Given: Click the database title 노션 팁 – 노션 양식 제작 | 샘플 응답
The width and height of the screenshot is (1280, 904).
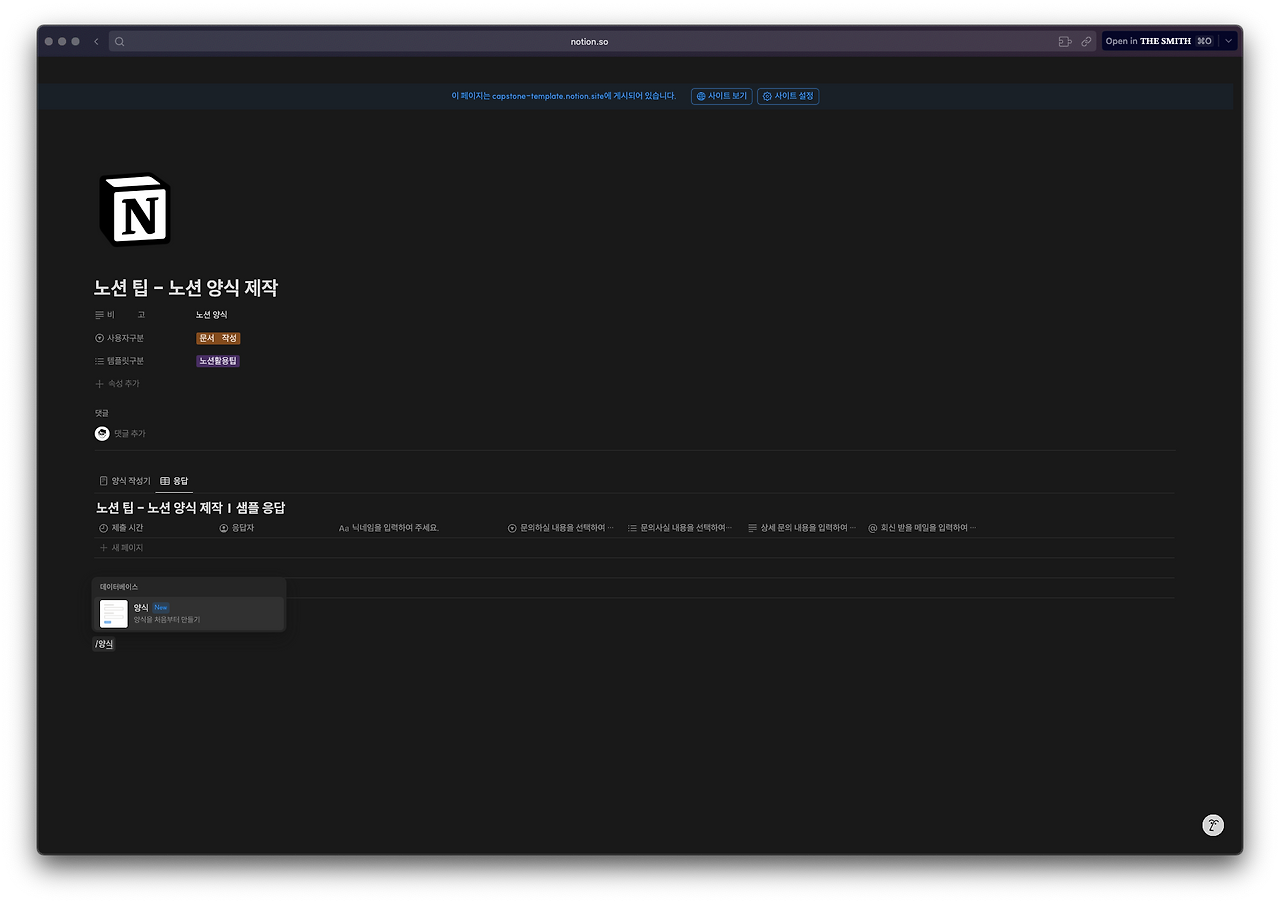Looking at the screenshot, I should coord(191,508).
